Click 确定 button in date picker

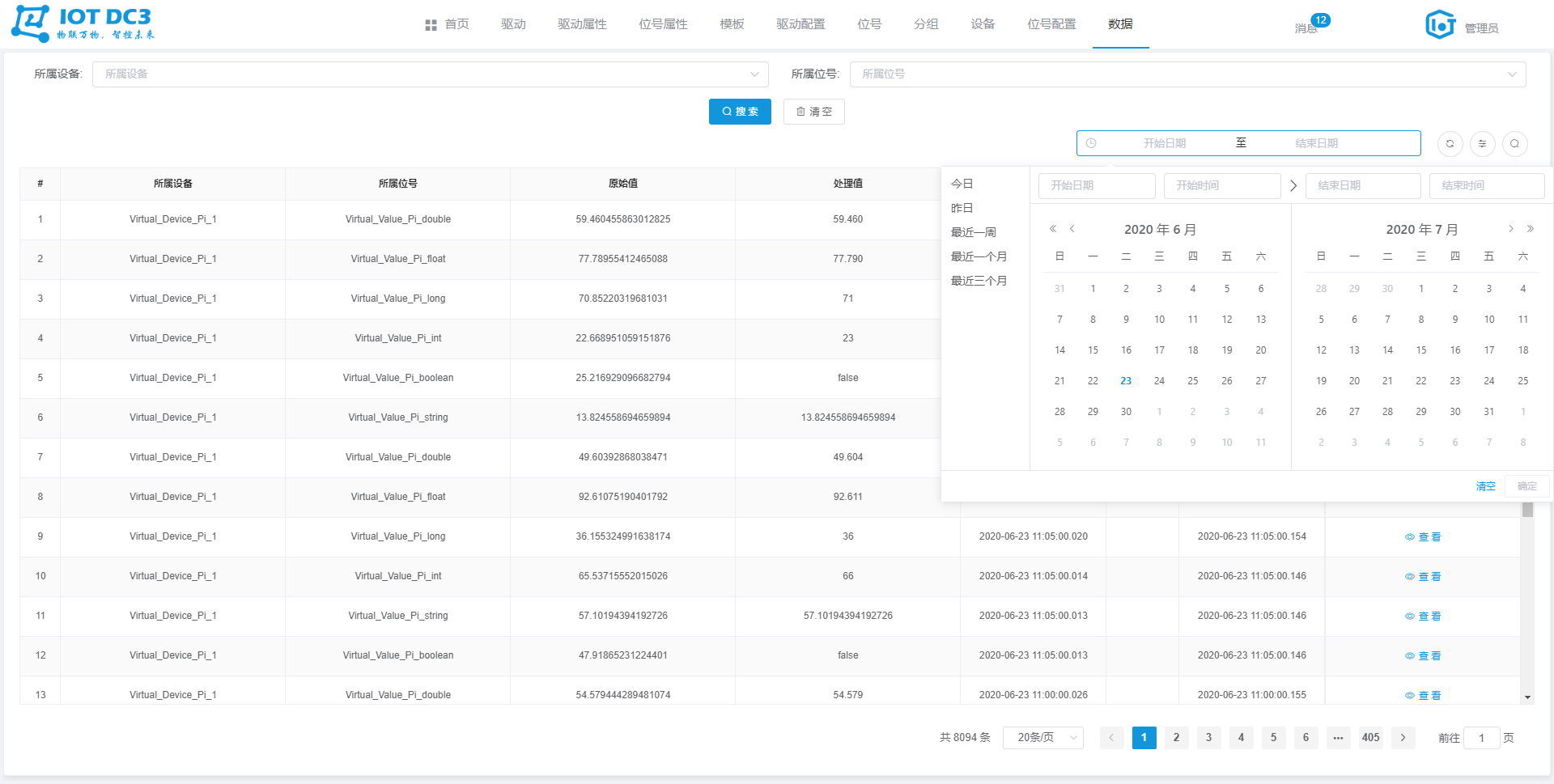click(x=1526, y=486)
